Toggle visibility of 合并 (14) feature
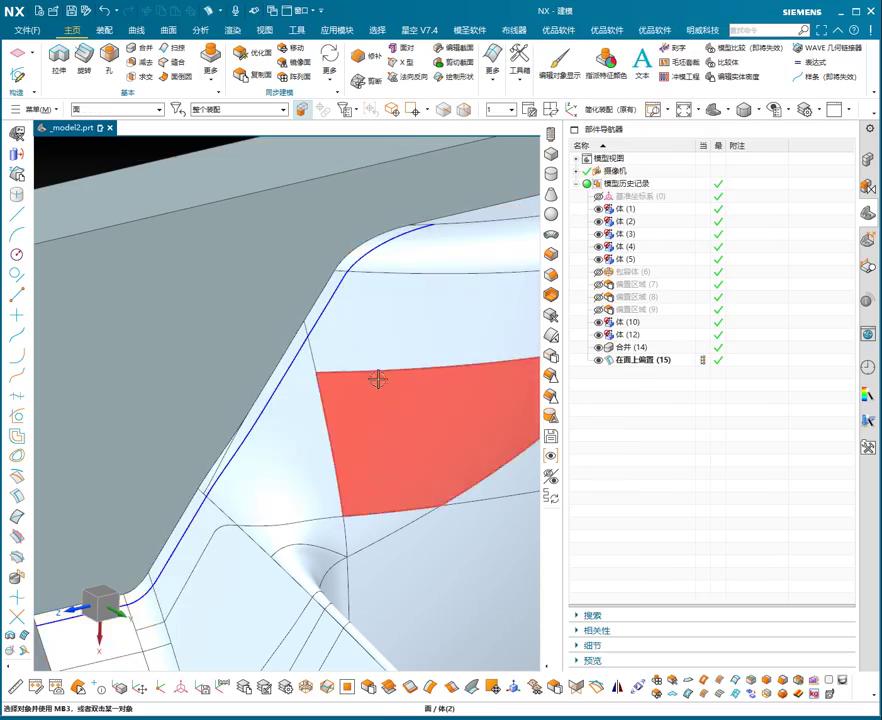Screen dimensions: 882x720 coord(599,347)
